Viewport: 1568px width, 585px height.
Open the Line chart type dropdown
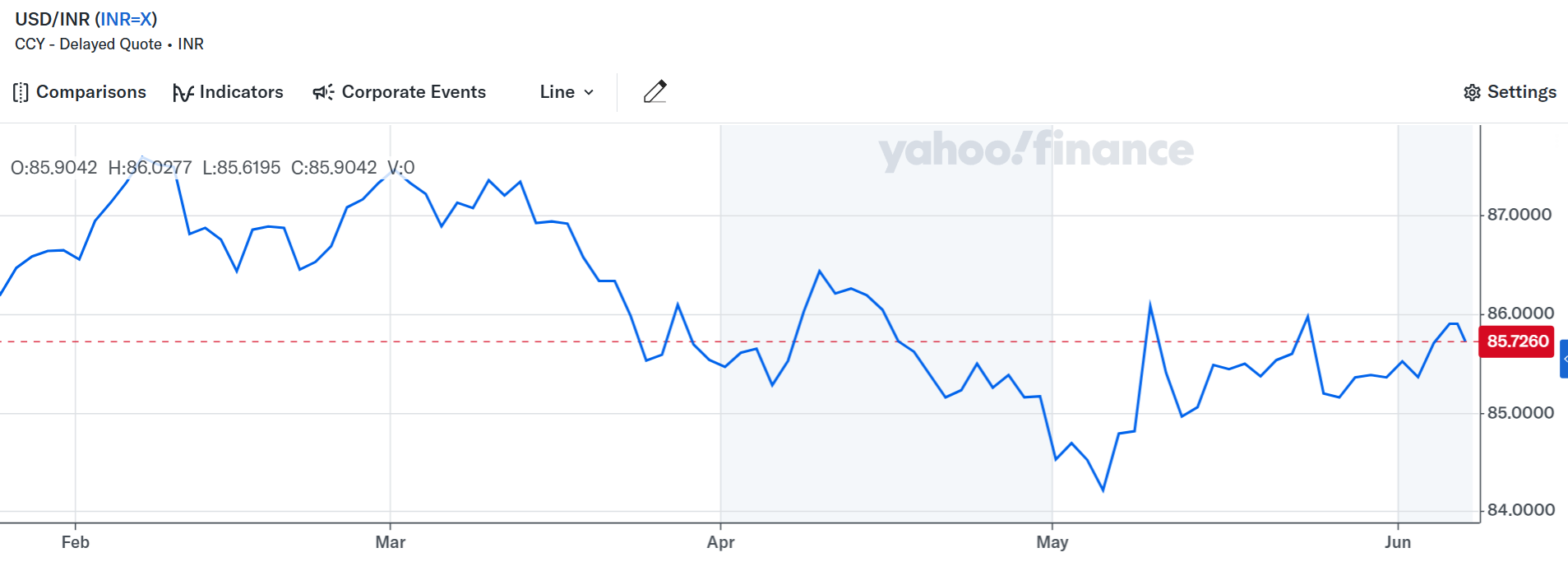pyautogui.click(x=565, y=92)
